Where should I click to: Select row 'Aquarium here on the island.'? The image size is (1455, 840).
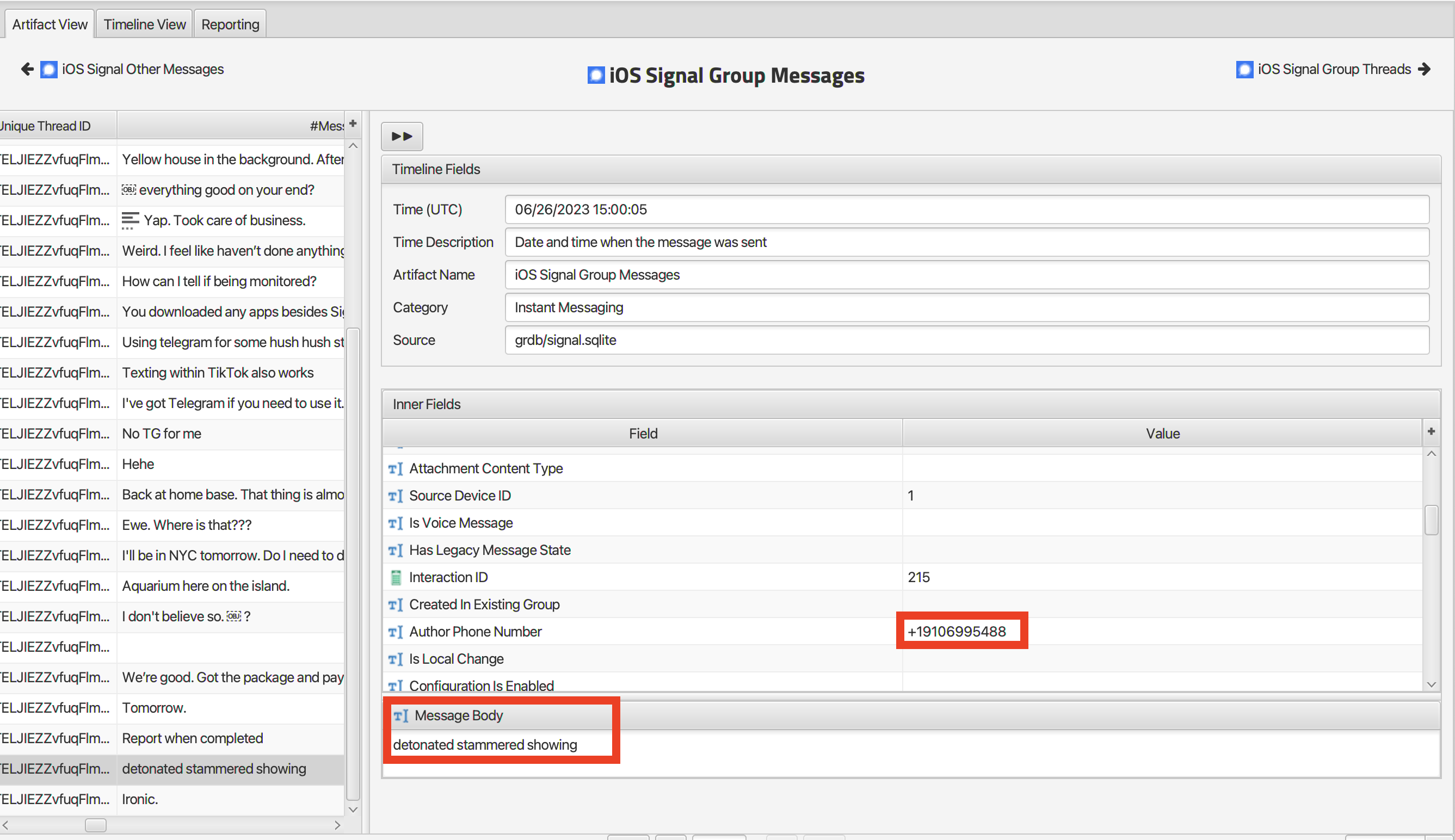coord(172,585)
